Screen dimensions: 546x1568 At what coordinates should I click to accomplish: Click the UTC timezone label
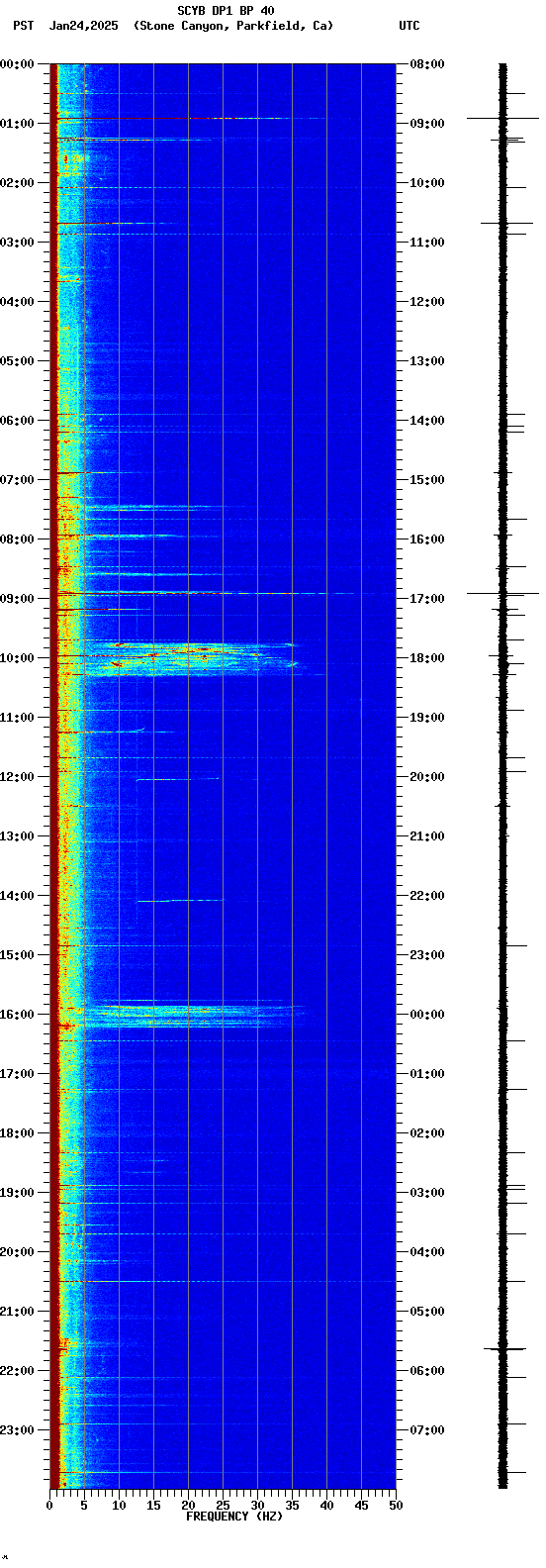click(x=409, y=26)
